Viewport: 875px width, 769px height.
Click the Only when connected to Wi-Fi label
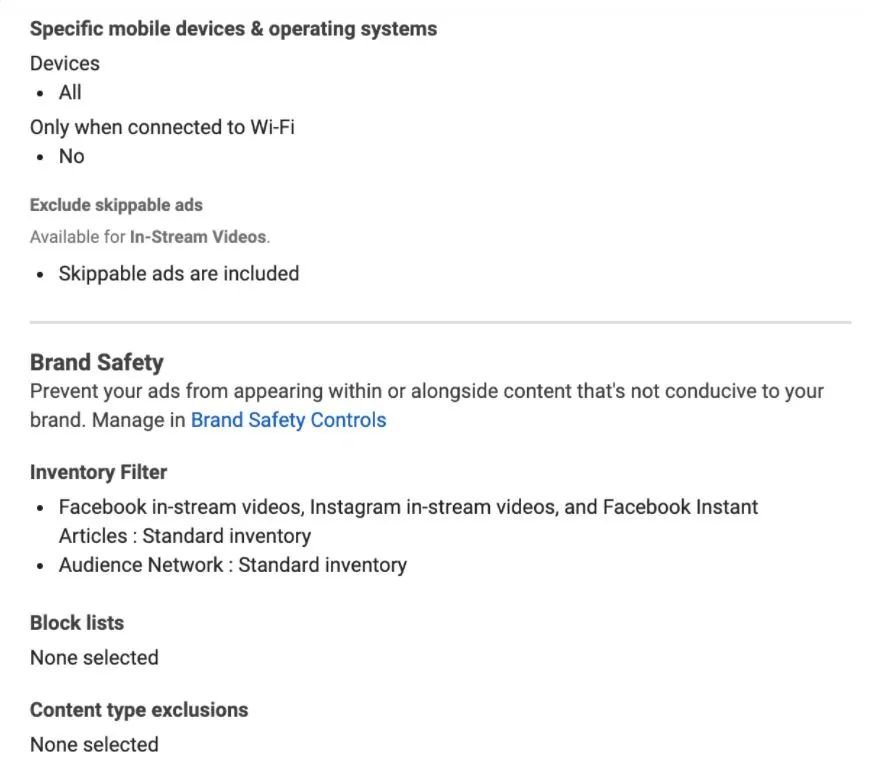162,127
